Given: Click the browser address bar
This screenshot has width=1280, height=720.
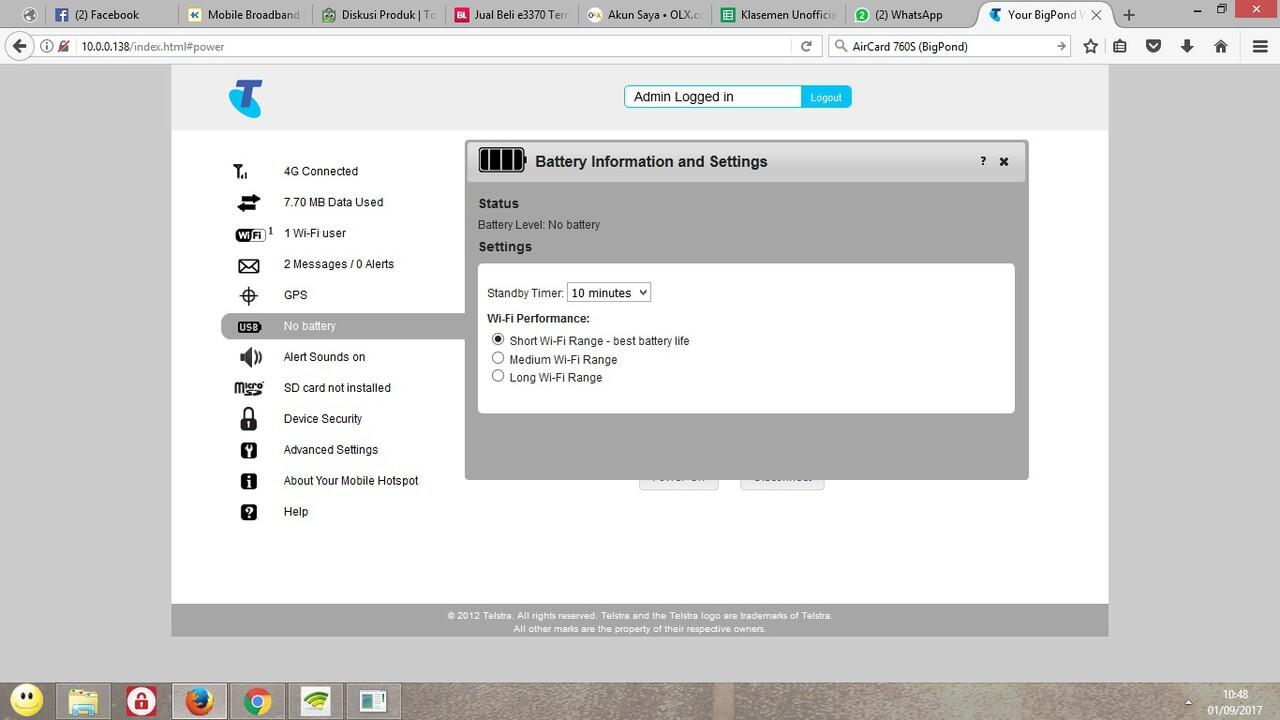Looking at the screenshot, I should point(430,47).
